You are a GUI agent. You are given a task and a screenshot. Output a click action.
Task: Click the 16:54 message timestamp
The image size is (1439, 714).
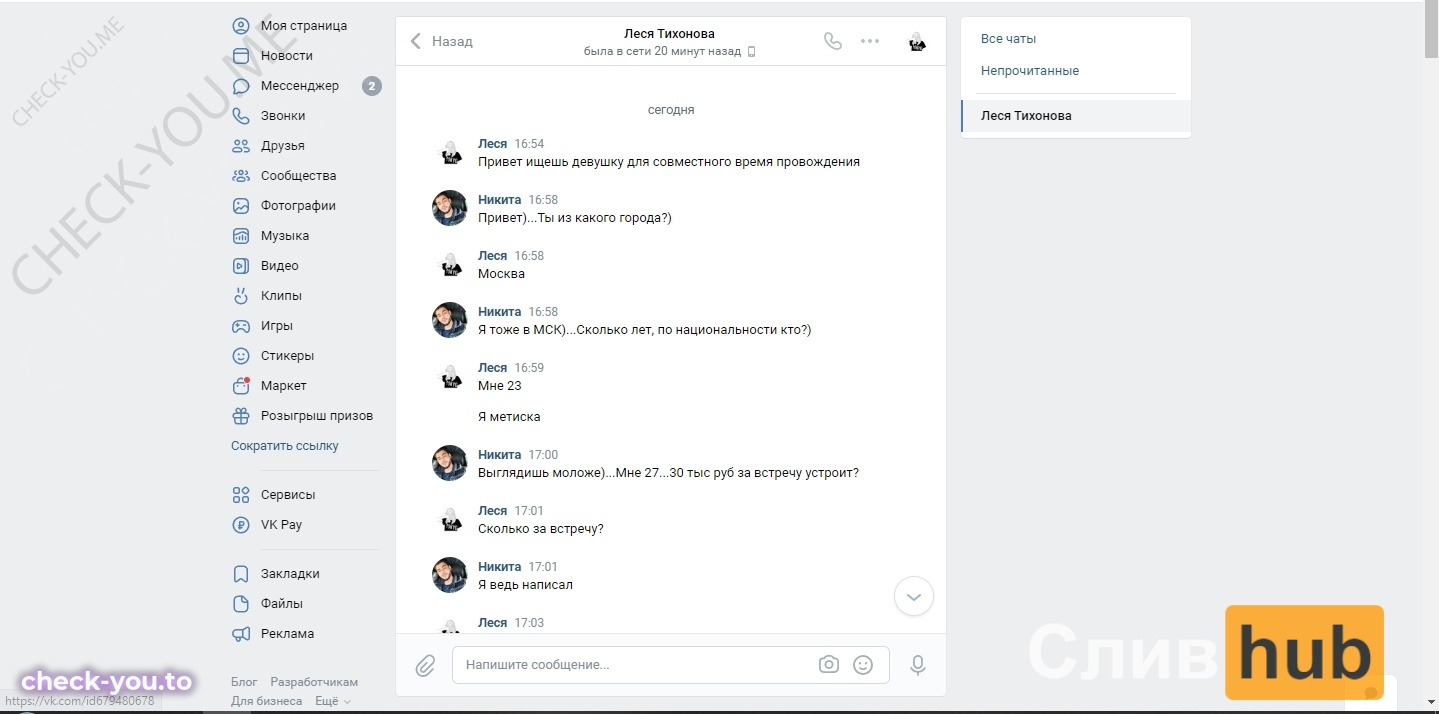[529, 144]
